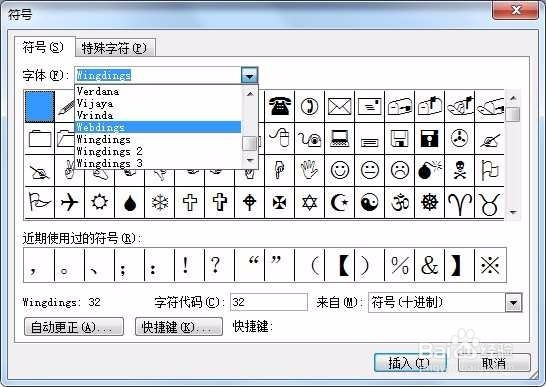
Task: Click the 取消 button
Action: point(494,363)
